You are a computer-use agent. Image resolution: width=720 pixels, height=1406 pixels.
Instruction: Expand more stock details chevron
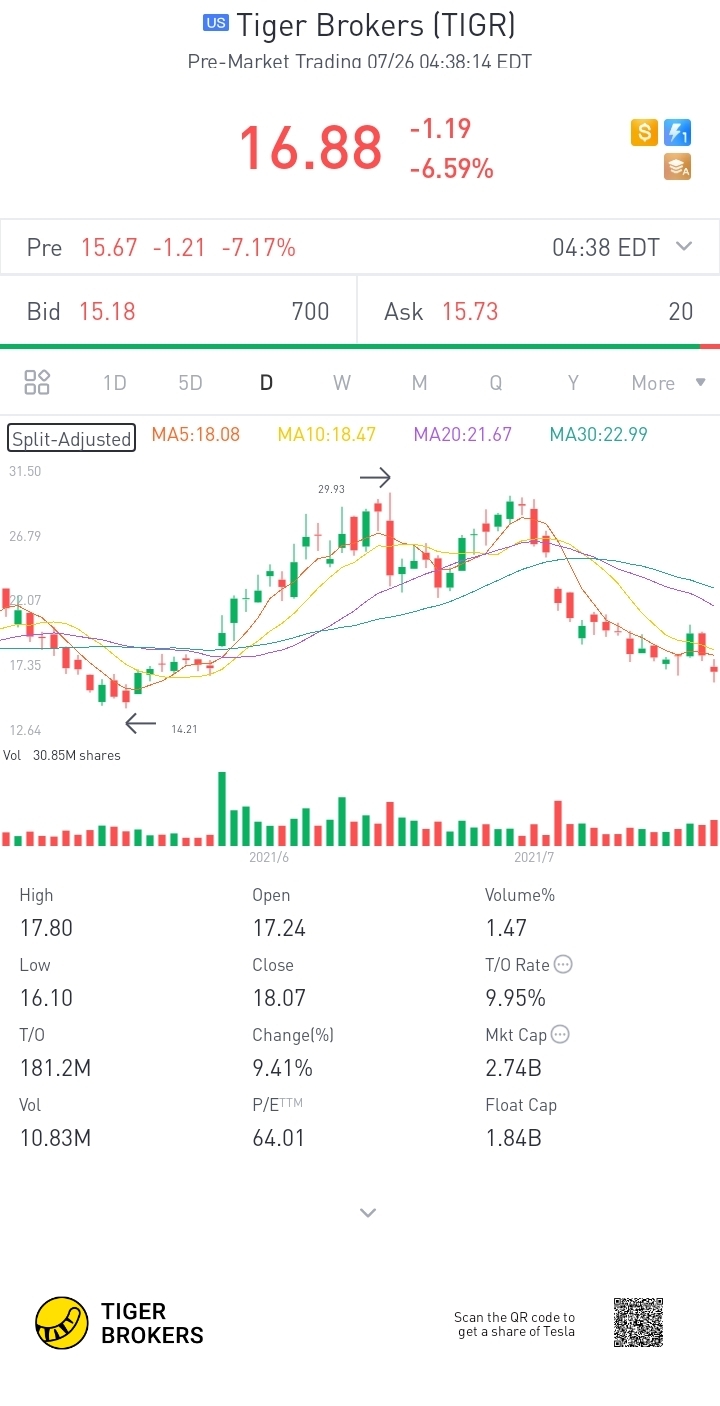click(x=368, y=1213)
